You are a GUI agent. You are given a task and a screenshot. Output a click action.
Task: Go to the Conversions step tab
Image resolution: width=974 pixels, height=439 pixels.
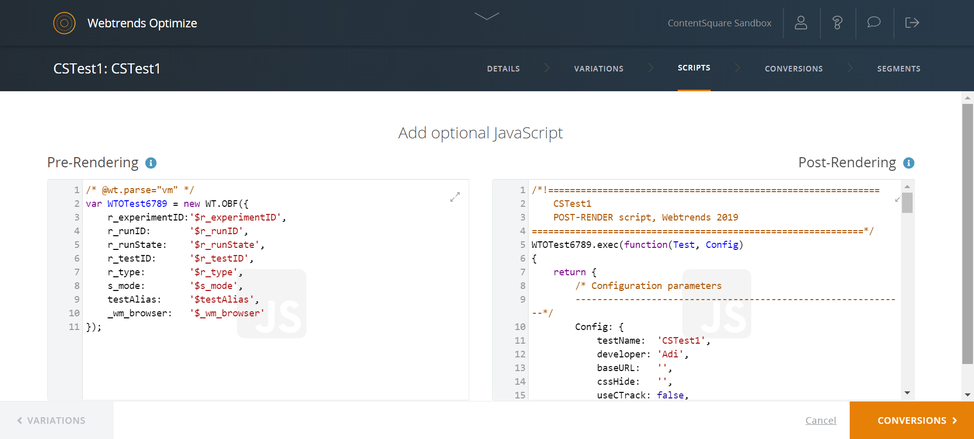click(793, 69)
